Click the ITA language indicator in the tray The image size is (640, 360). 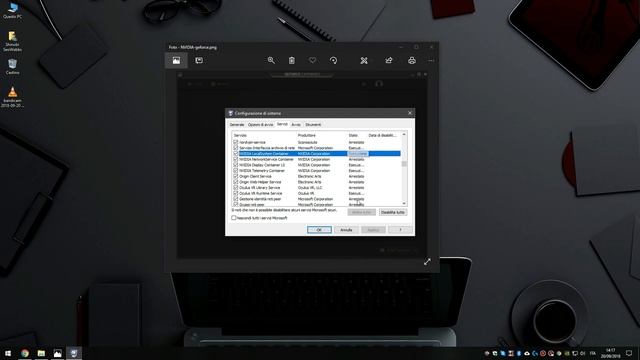[x=593, y=353]
